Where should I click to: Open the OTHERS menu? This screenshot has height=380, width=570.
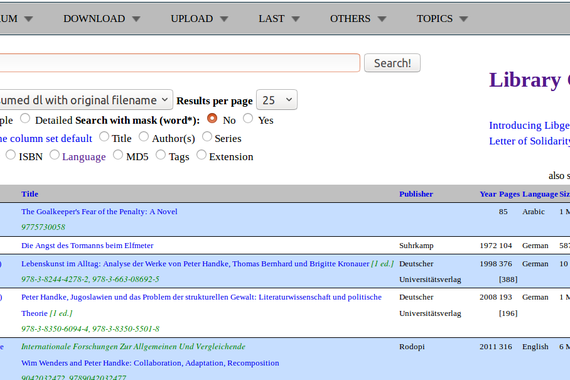tap(358, 19)
